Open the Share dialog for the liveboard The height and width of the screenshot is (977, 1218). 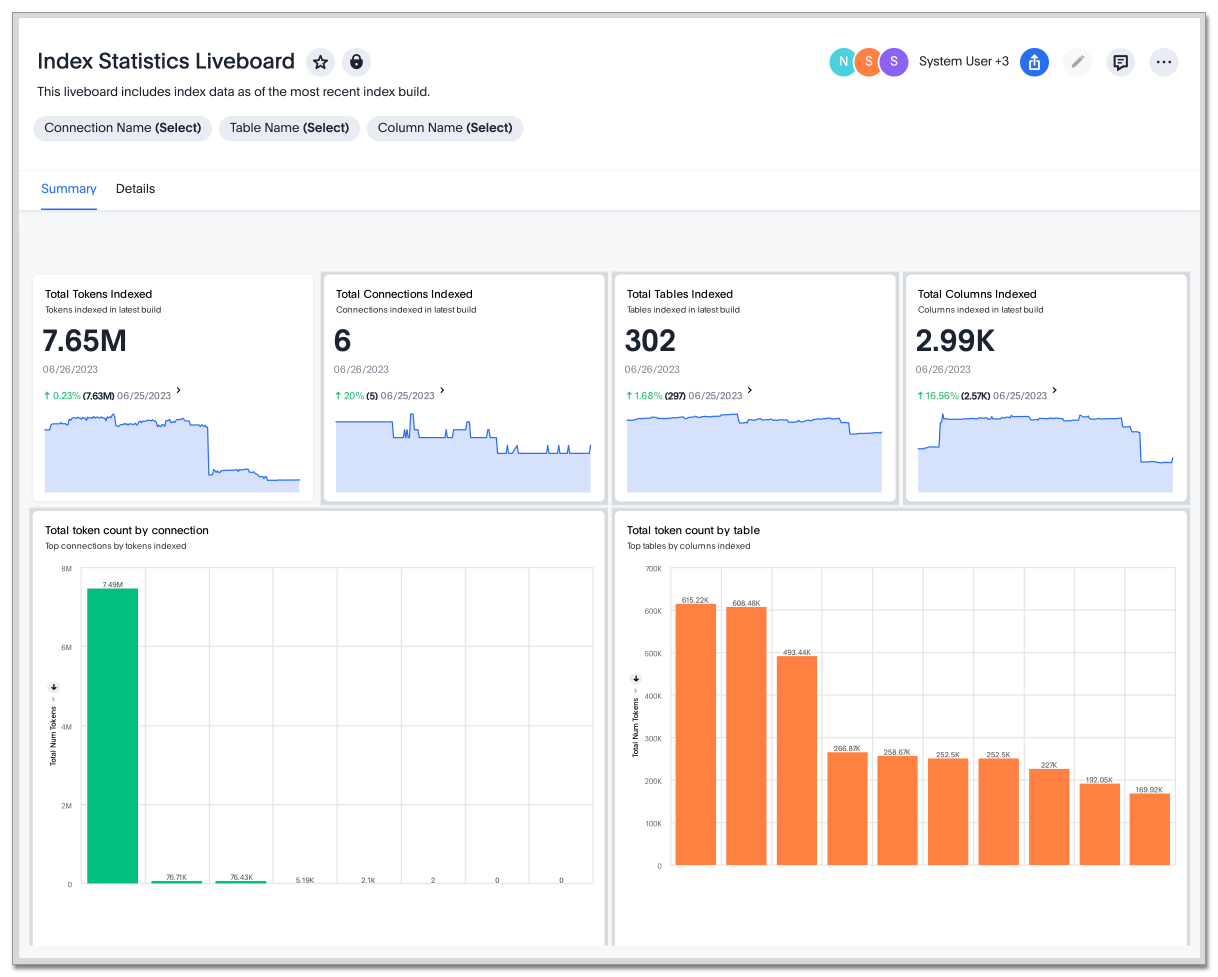(x=1034, y=62)
